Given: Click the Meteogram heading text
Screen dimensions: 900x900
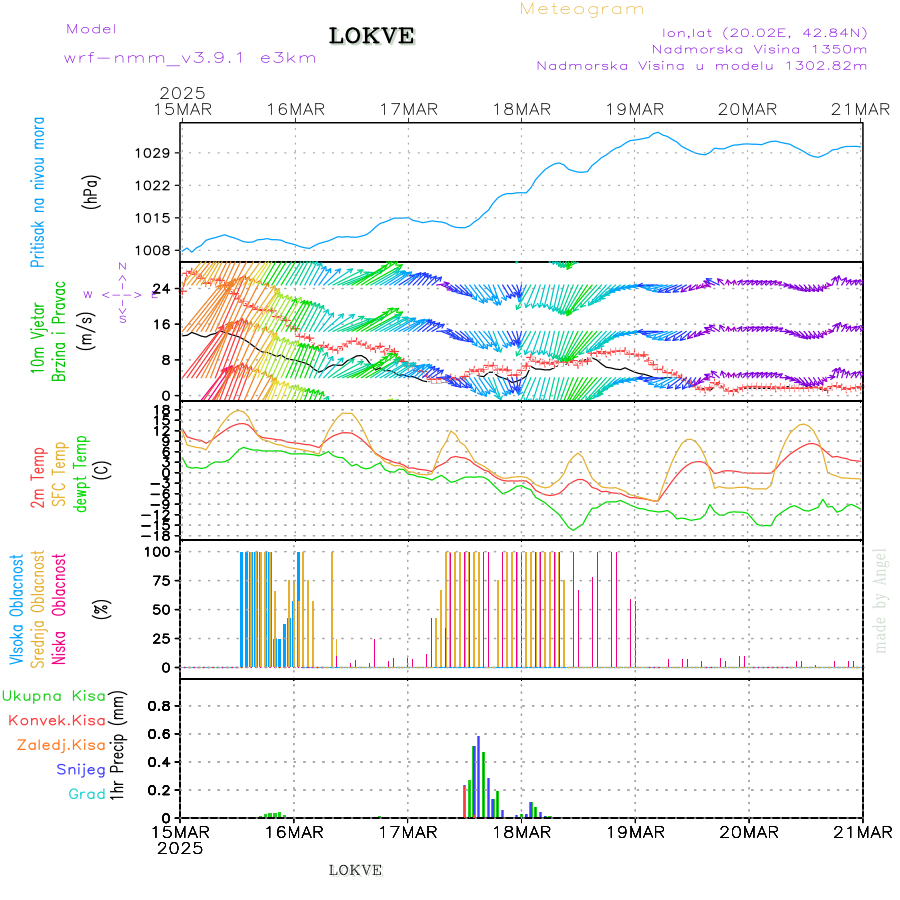Looking at the screenshot, I should click(582, 9).
